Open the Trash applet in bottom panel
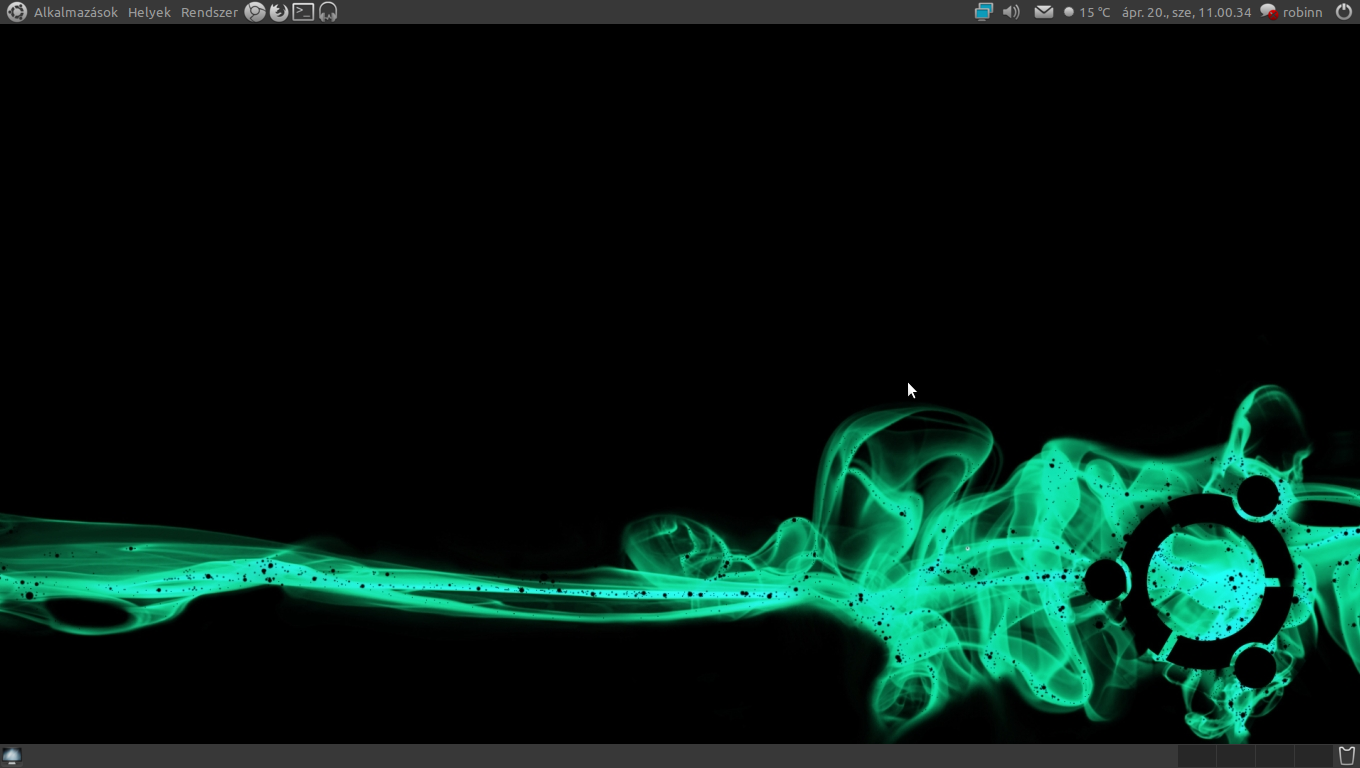Screen dimensions: 1360x768 (x=1346, y=756)
